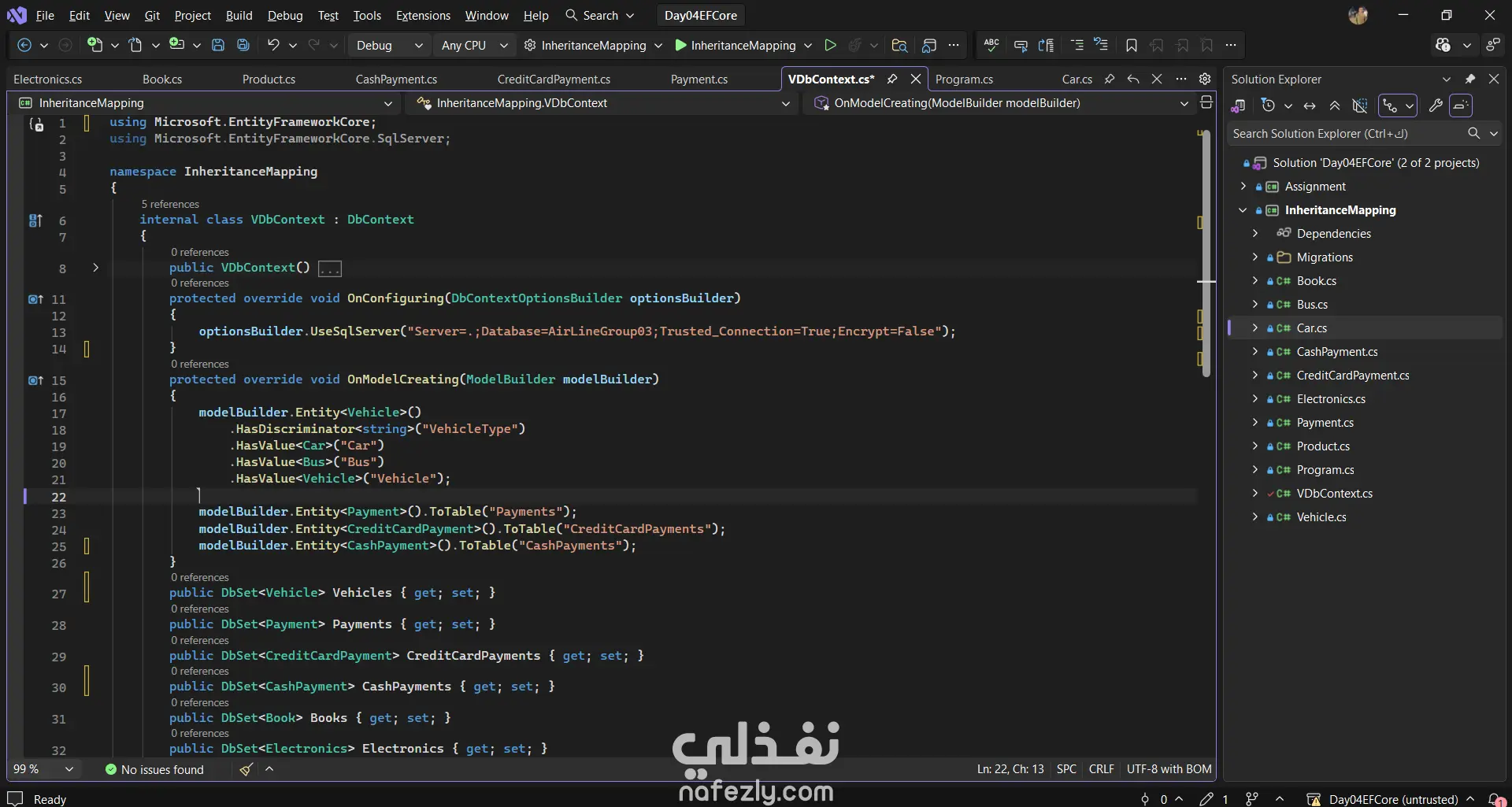1512x807 pixels.
Task: Open the Build menu
Action: (239, 16)
